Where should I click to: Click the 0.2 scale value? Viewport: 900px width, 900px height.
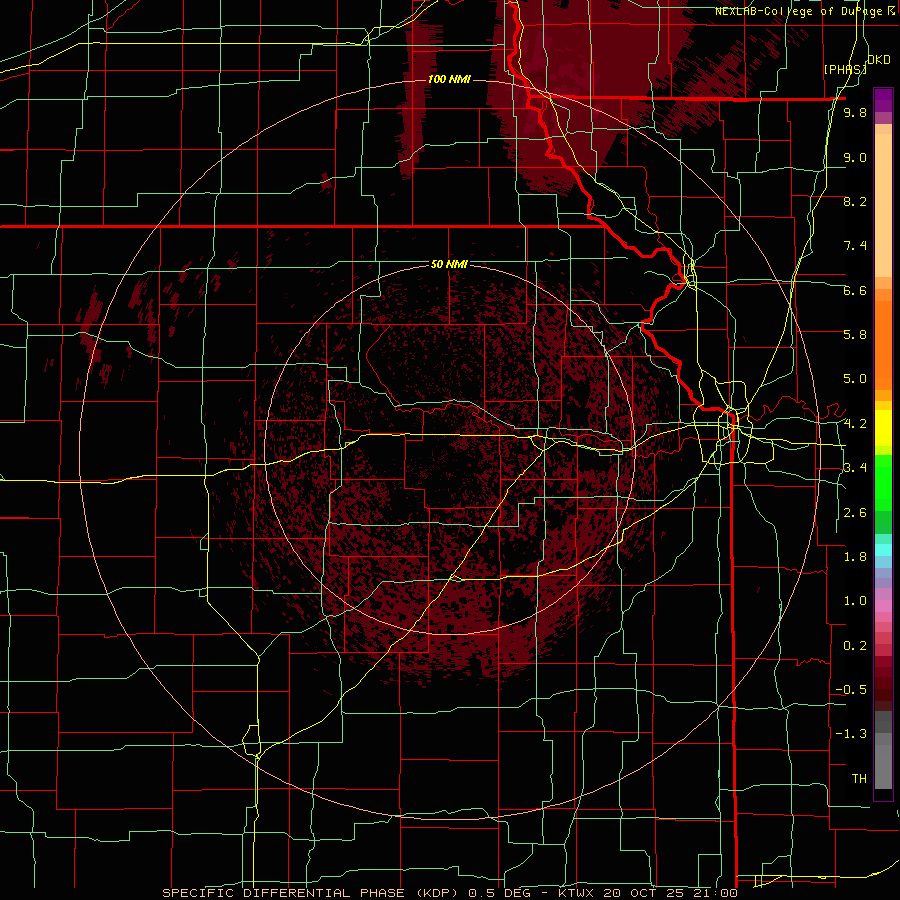(x=855, y=646)
